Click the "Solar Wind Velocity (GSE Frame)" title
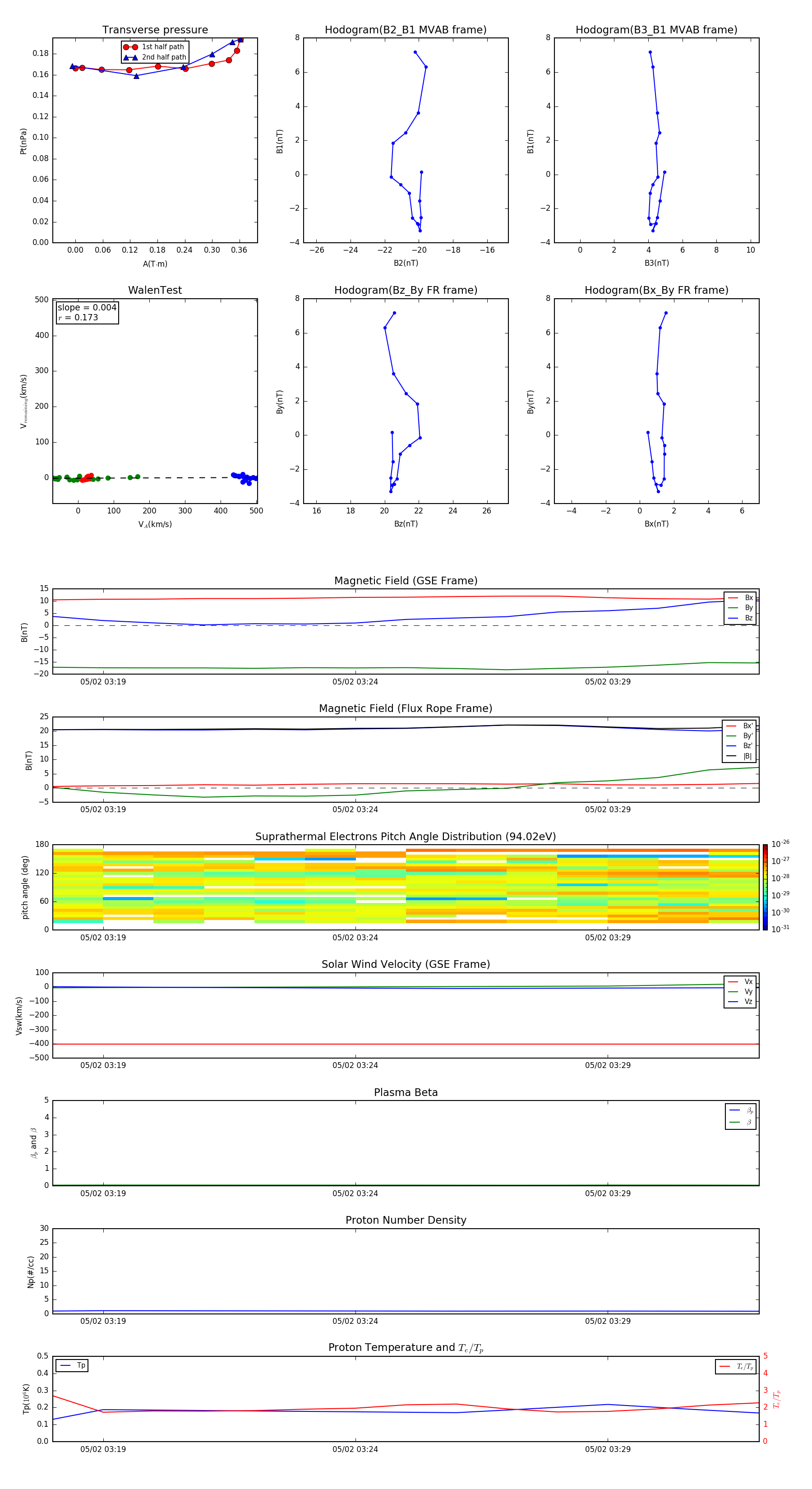The height and width of the screenshot is (1489, 812). click(406, 965)
